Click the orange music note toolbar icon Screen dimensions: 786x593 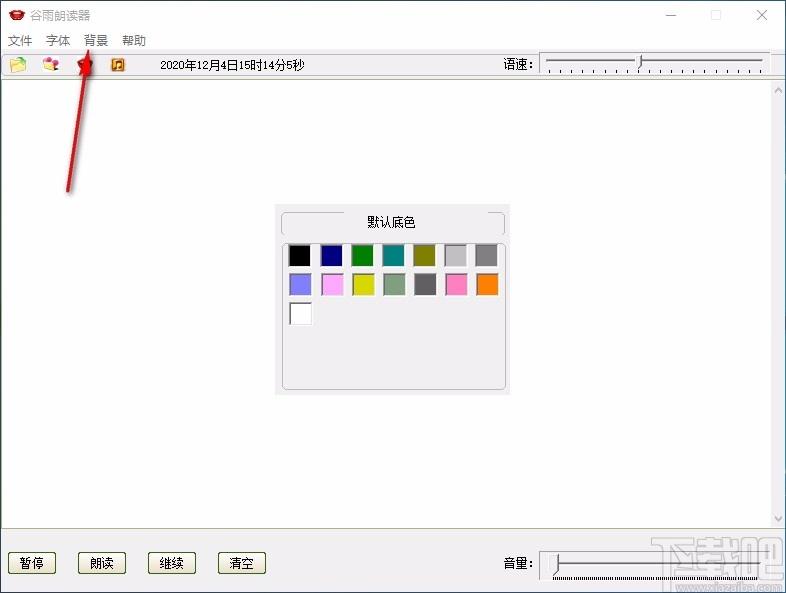[118, 65]
